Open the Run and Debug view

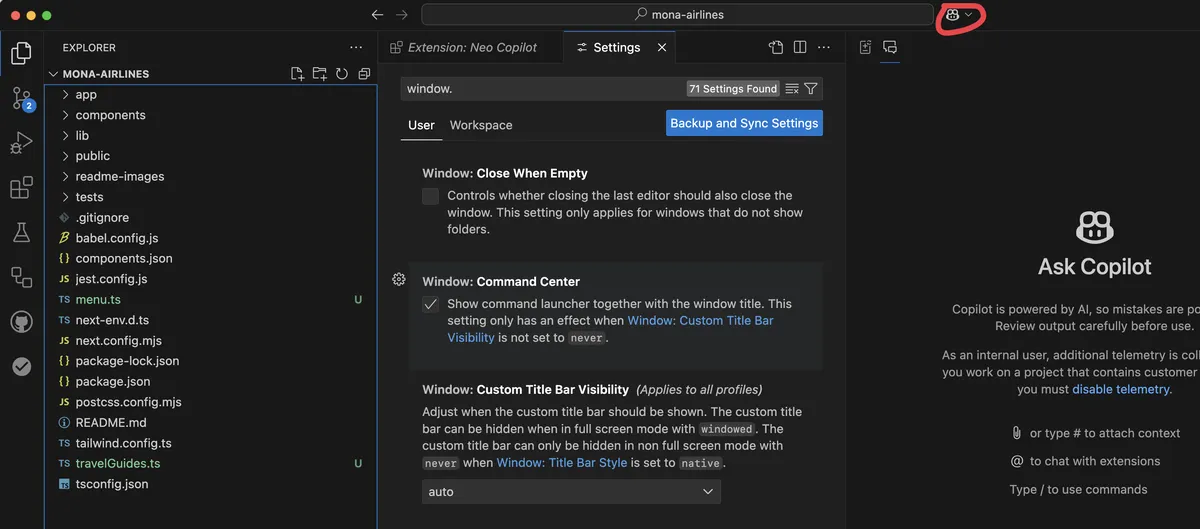(x=21, y=144)
